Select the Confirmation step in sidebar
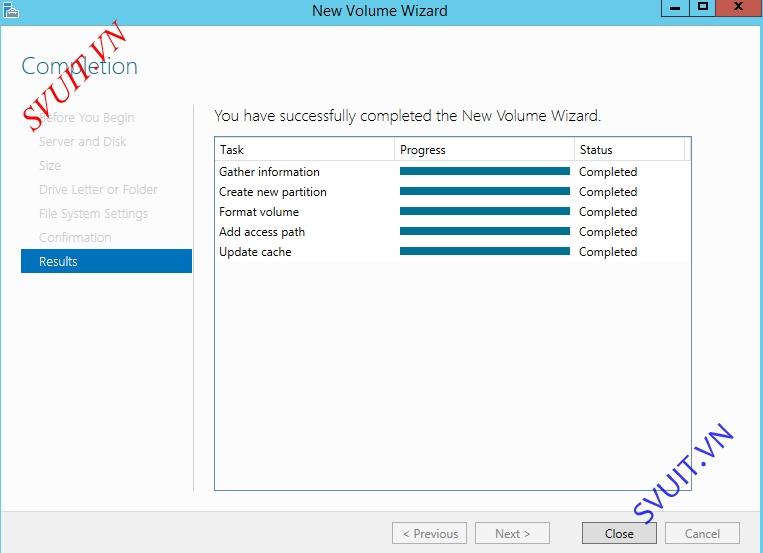Image resolution: width=763 pixels, height=553 pixels. [75, 238]
